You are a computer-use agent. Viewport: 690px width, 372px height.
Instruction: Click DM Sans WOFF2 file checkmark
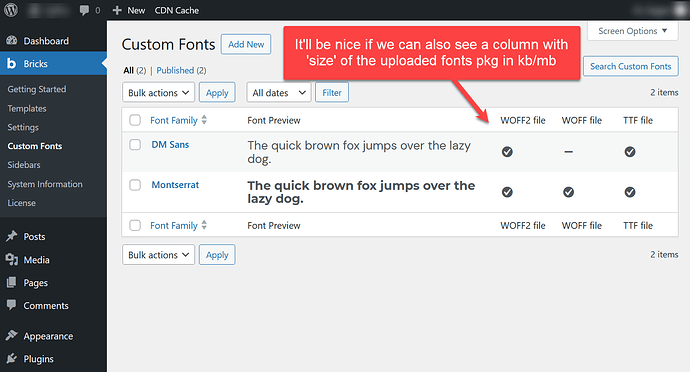507,152
